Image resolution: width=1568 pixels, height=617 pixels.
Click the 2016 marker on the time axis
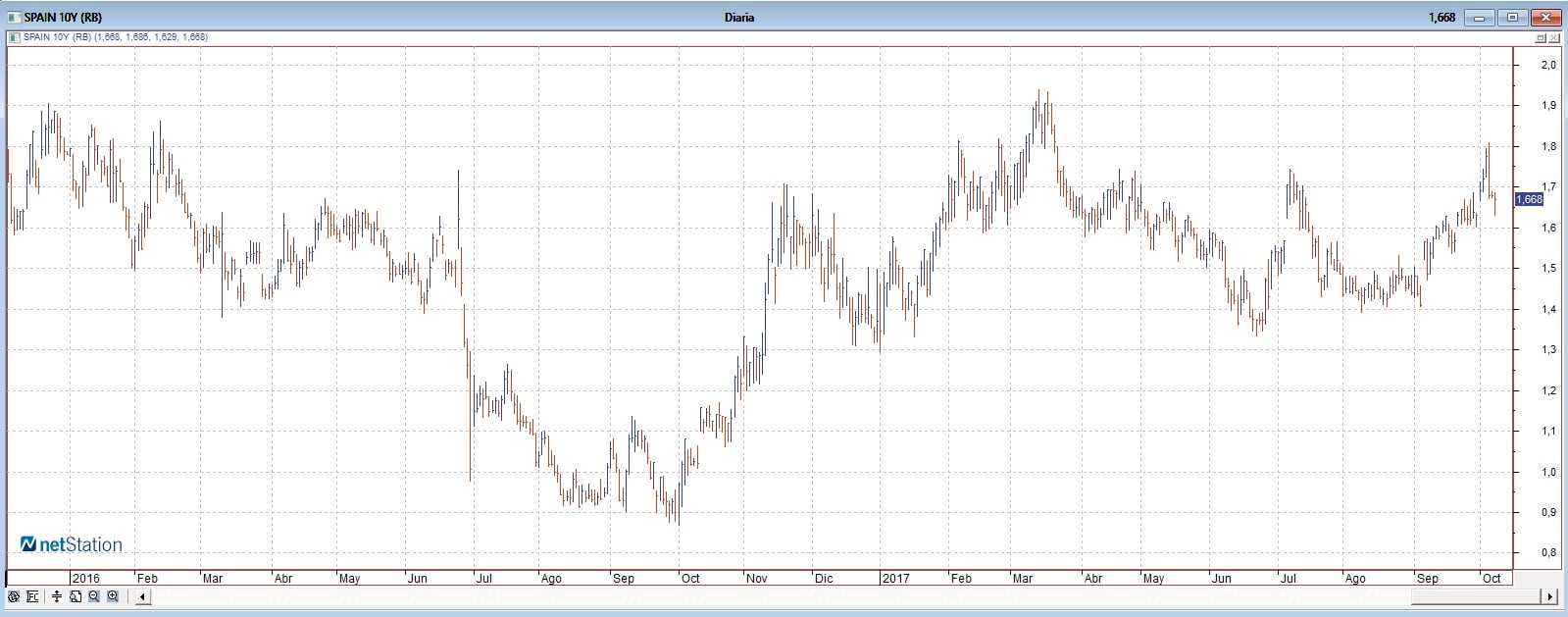(86, 578)
